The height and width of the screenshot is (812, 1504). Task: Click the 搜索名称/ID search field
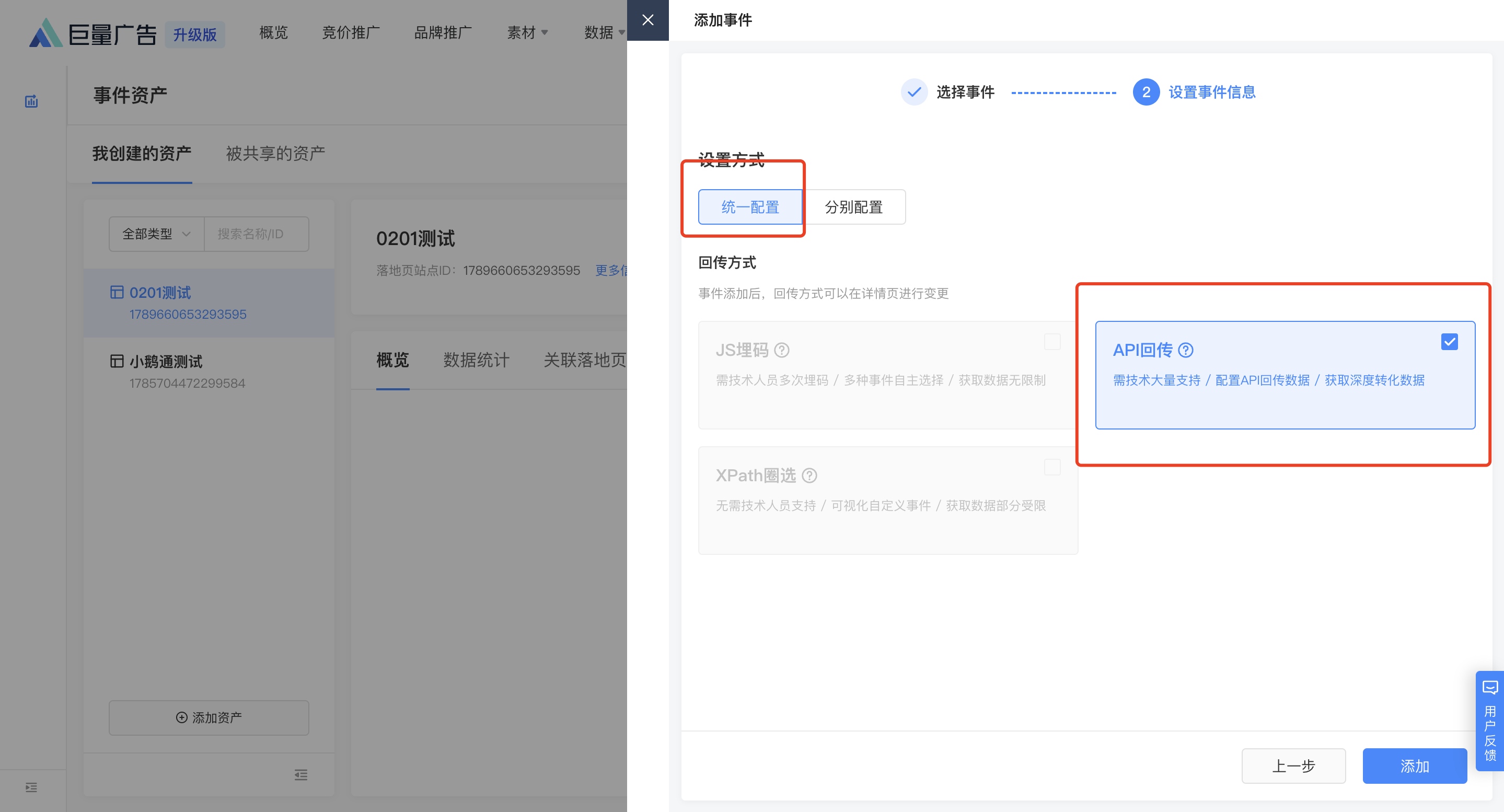[256, 234]
